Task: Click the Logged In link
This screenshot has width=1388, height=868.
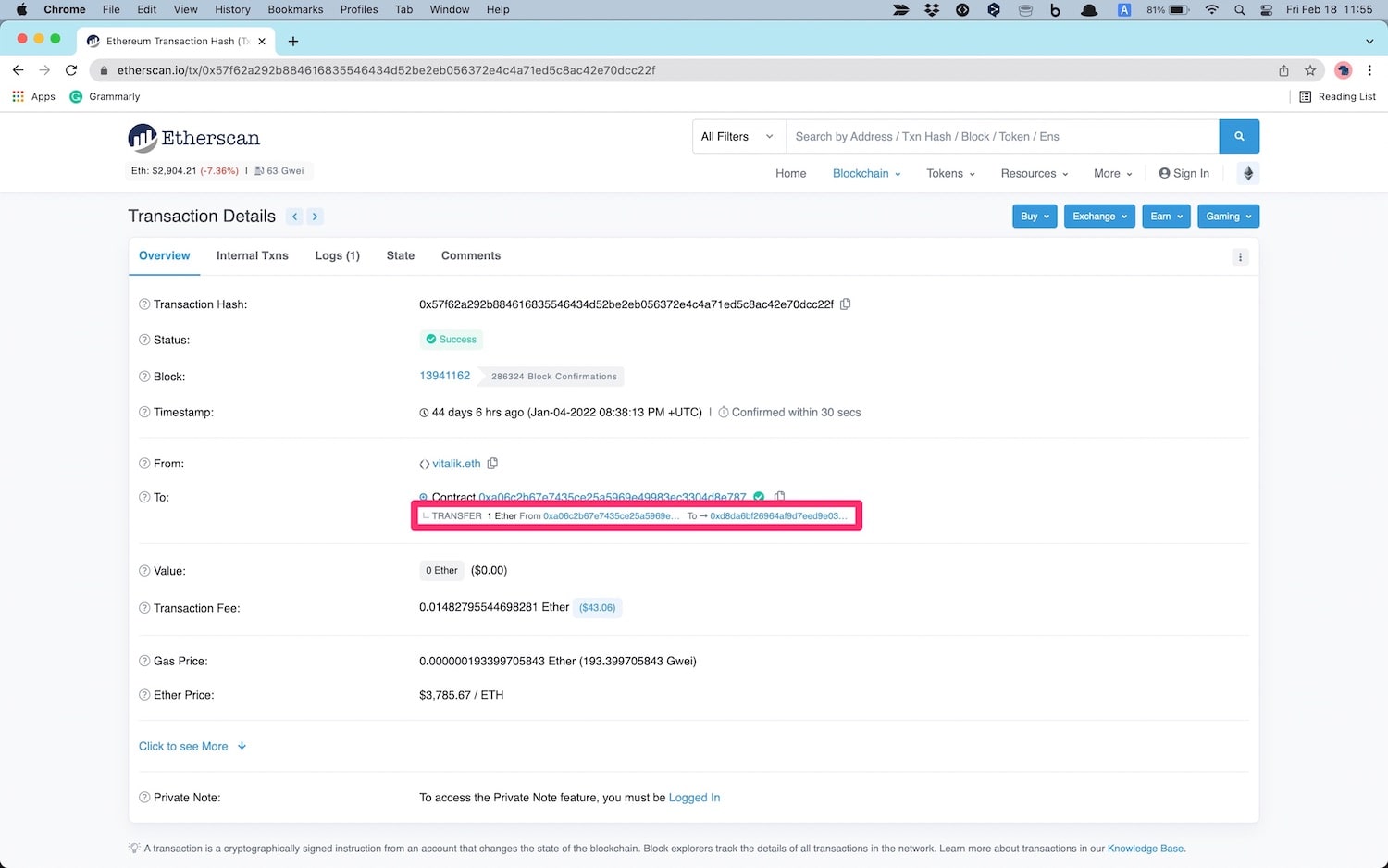Action: 694,798
